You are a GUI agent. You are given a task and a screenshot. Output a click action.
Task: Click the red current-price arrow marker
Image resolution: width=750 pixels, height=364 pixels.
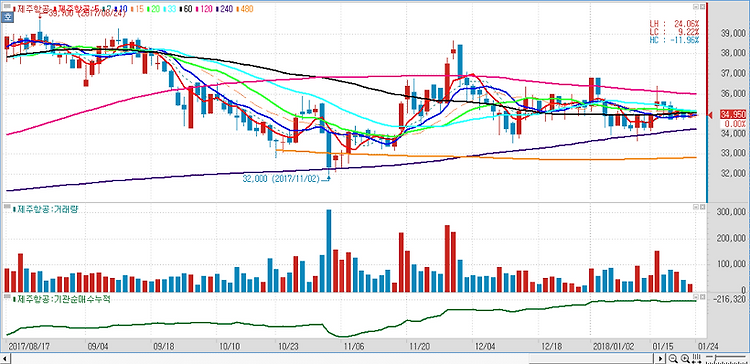click(x=710, y=115)
